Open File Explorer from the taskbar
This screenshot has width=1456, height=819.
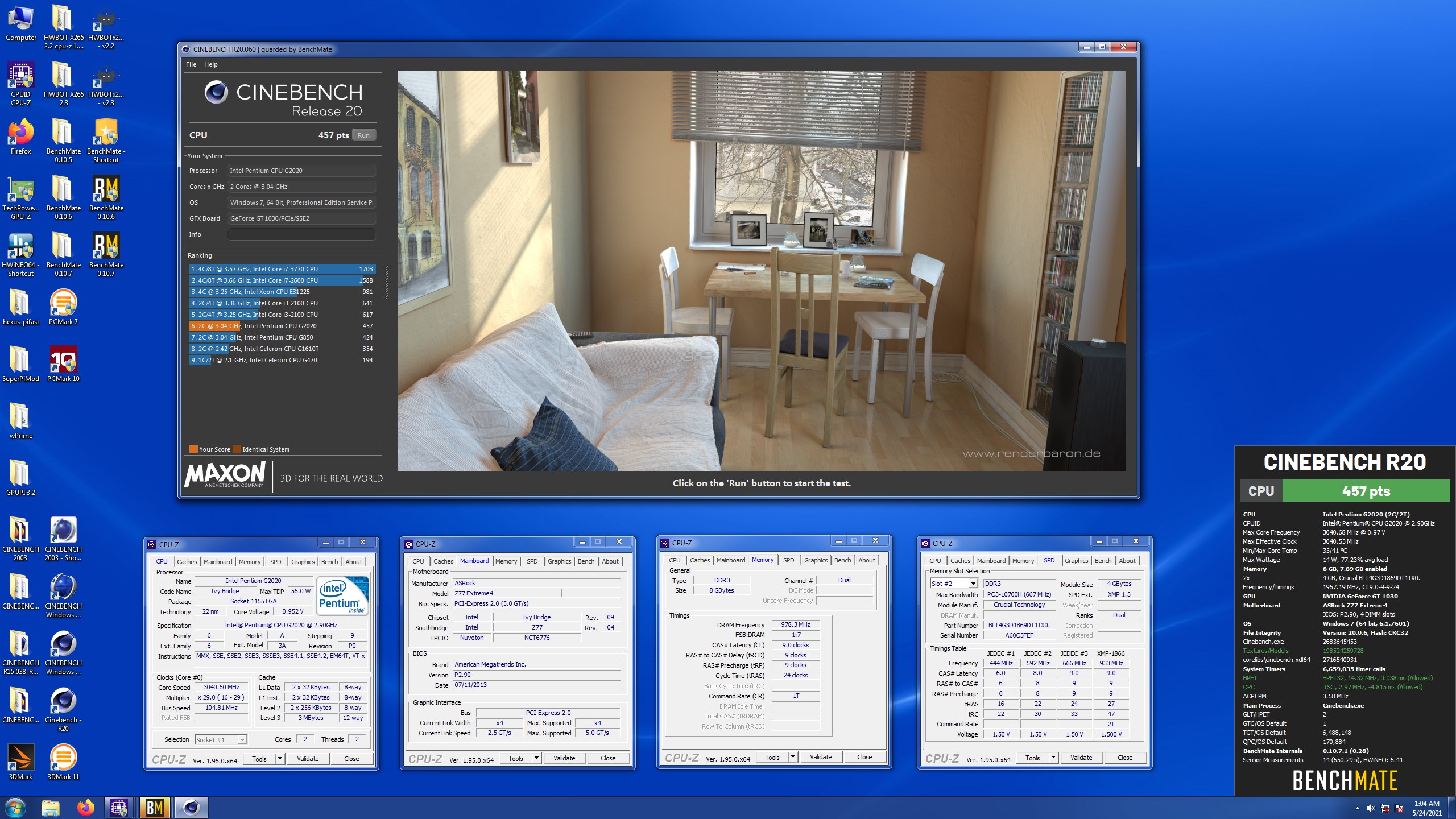50,808
